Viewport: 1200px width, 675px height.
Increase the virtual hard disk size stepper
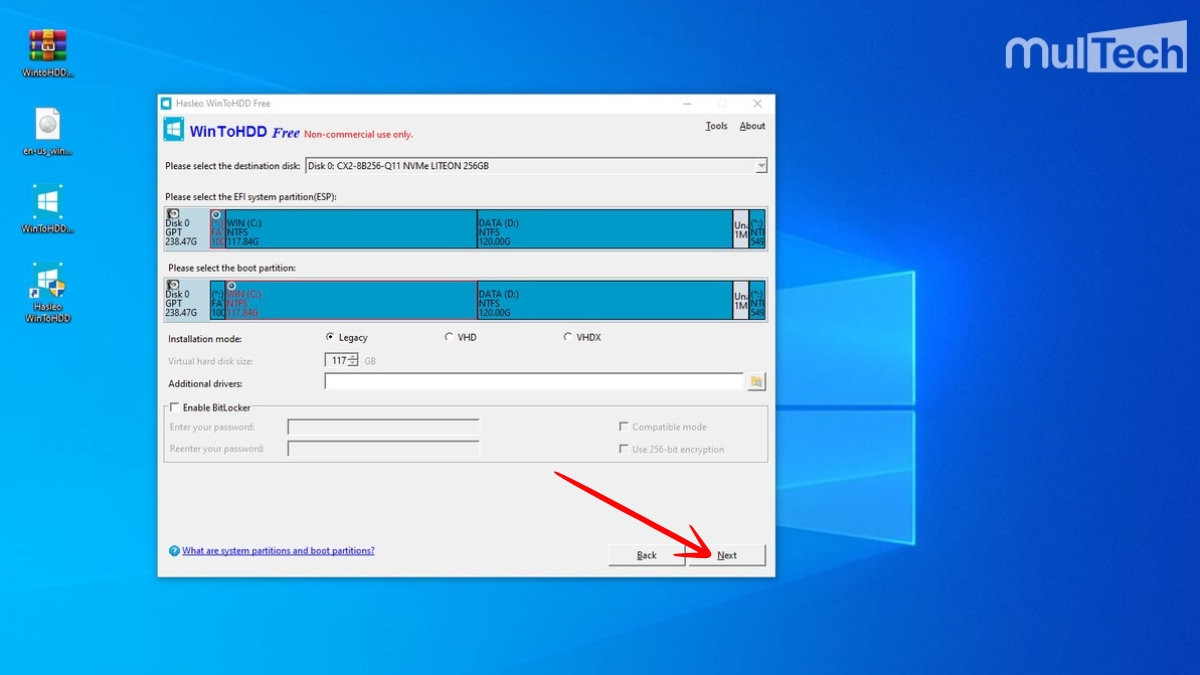click(353, 356)
